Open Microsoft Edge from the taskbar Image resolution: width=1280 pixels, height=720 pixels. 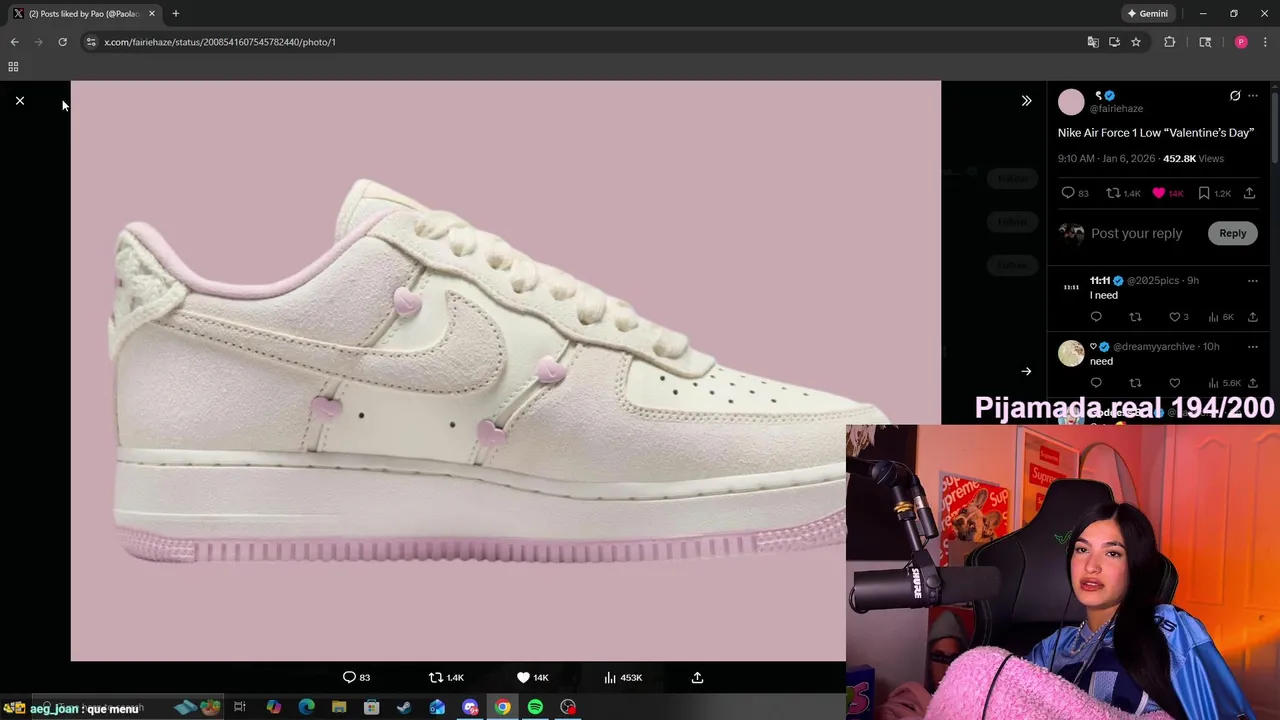pyautogui.click(x=306, y=708)
